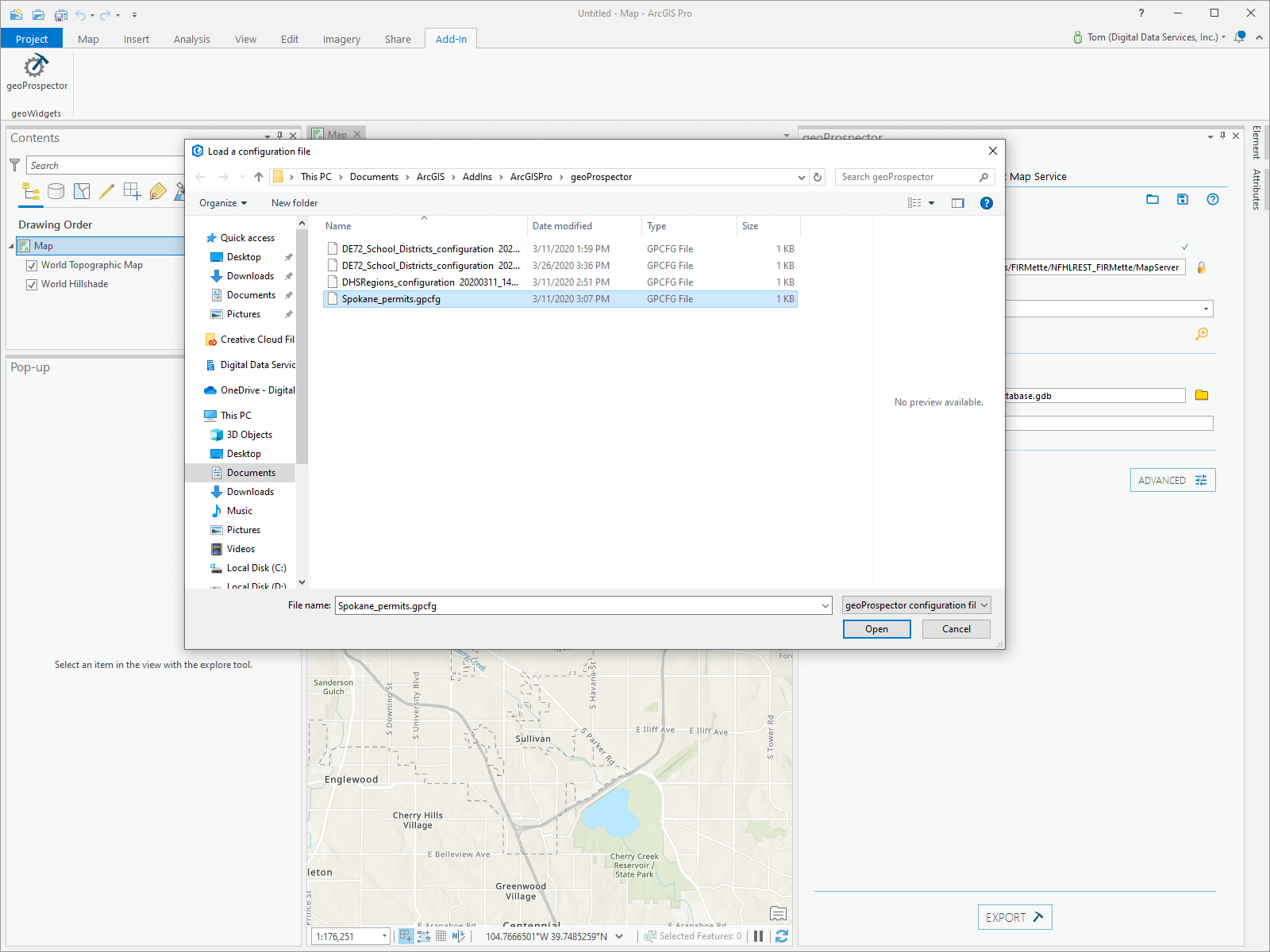
Task: Open the Organize dropdown menu
Action: (223, 203)
